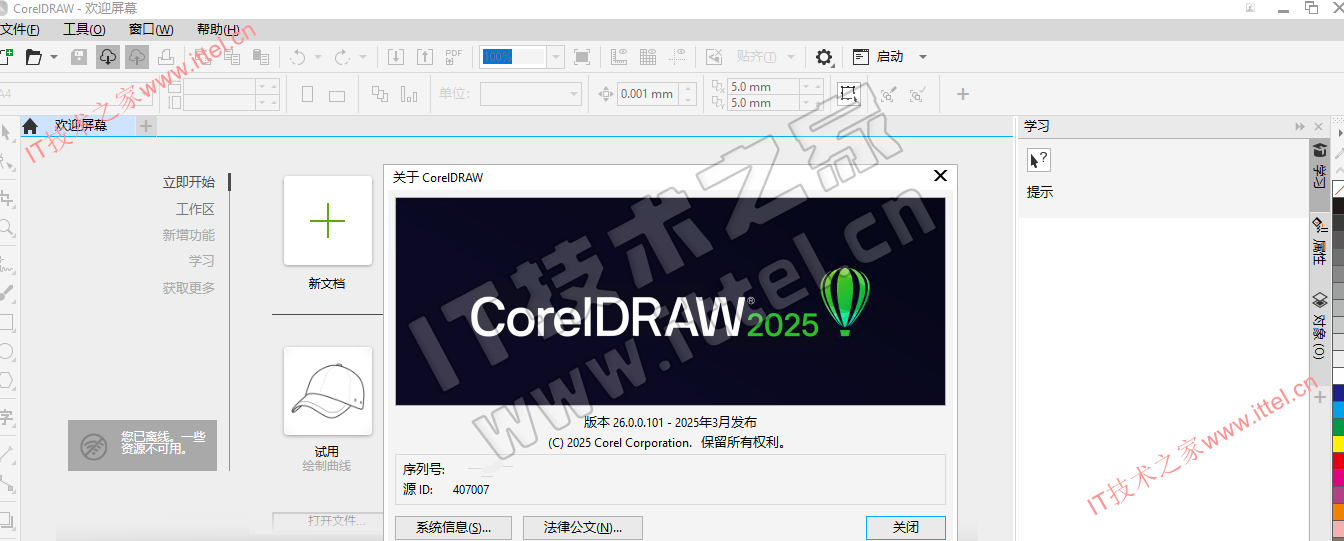The width and height of the screenshot is (1344, 541).
Task: Click the cloud upload icon
Action: [x=137, y=57]
